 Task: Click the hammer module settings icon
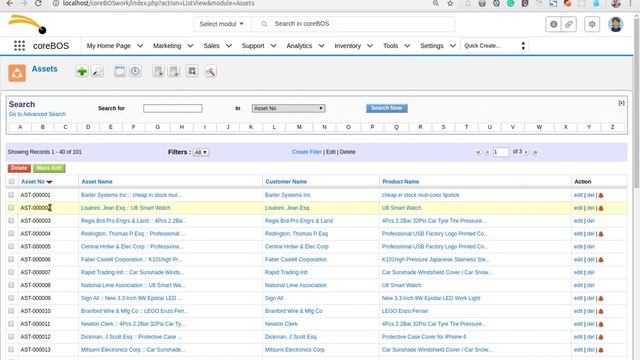(x=211, y=72)
